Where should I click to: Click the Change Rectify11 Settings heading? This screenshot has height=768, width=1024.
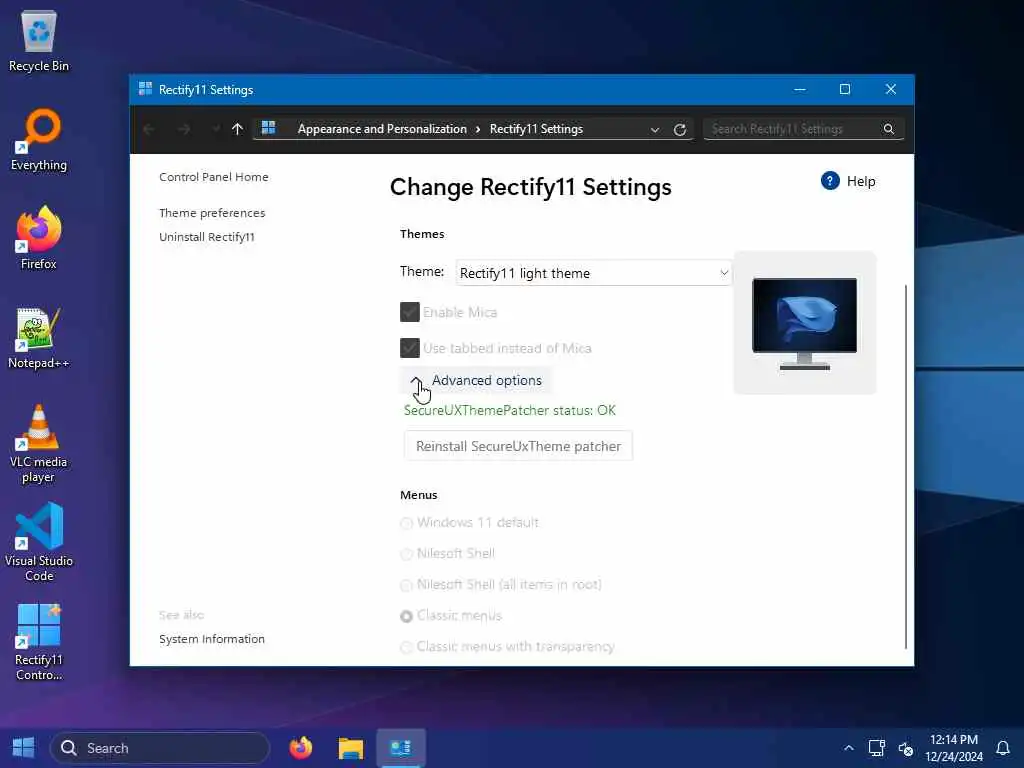pyautogui.click(x=530, y=187)
